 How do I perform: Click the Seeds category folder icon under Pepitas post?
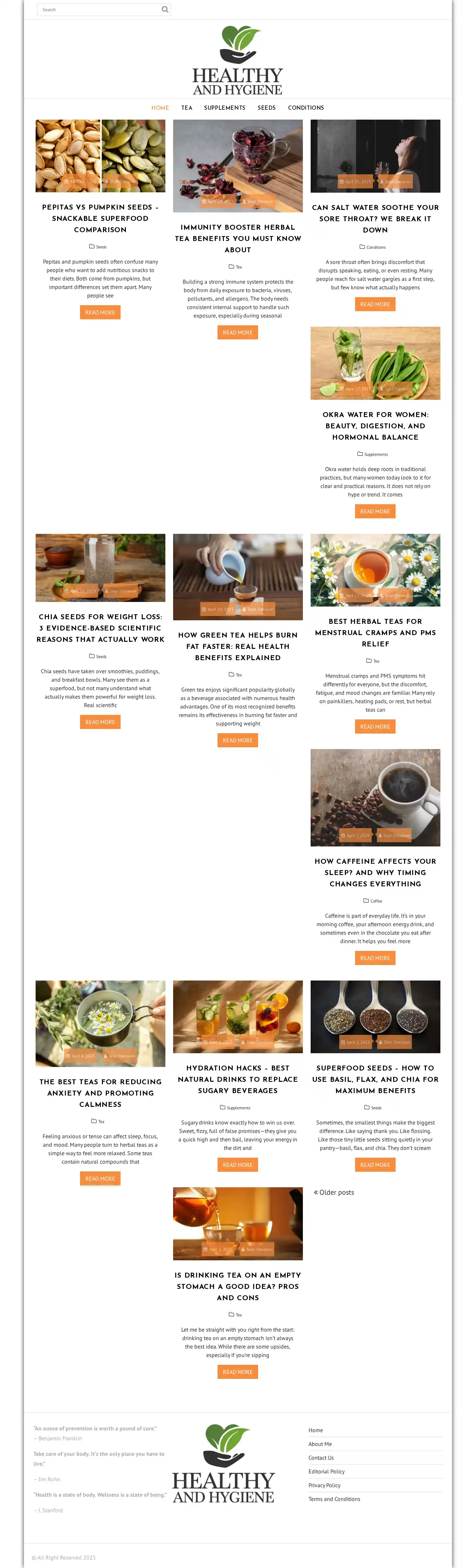point(92,247)
